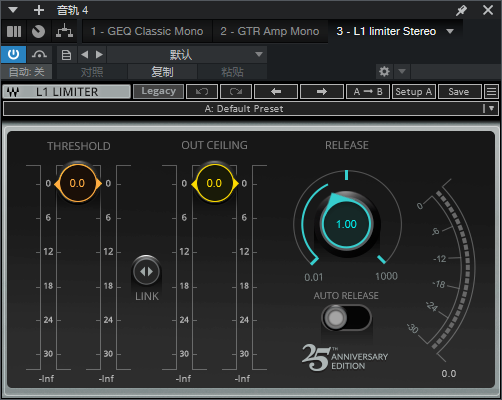The height and width of the screenshot is (400, 502).
Task: Open the 默认 preset dropdown
Action: pos(187,55)
